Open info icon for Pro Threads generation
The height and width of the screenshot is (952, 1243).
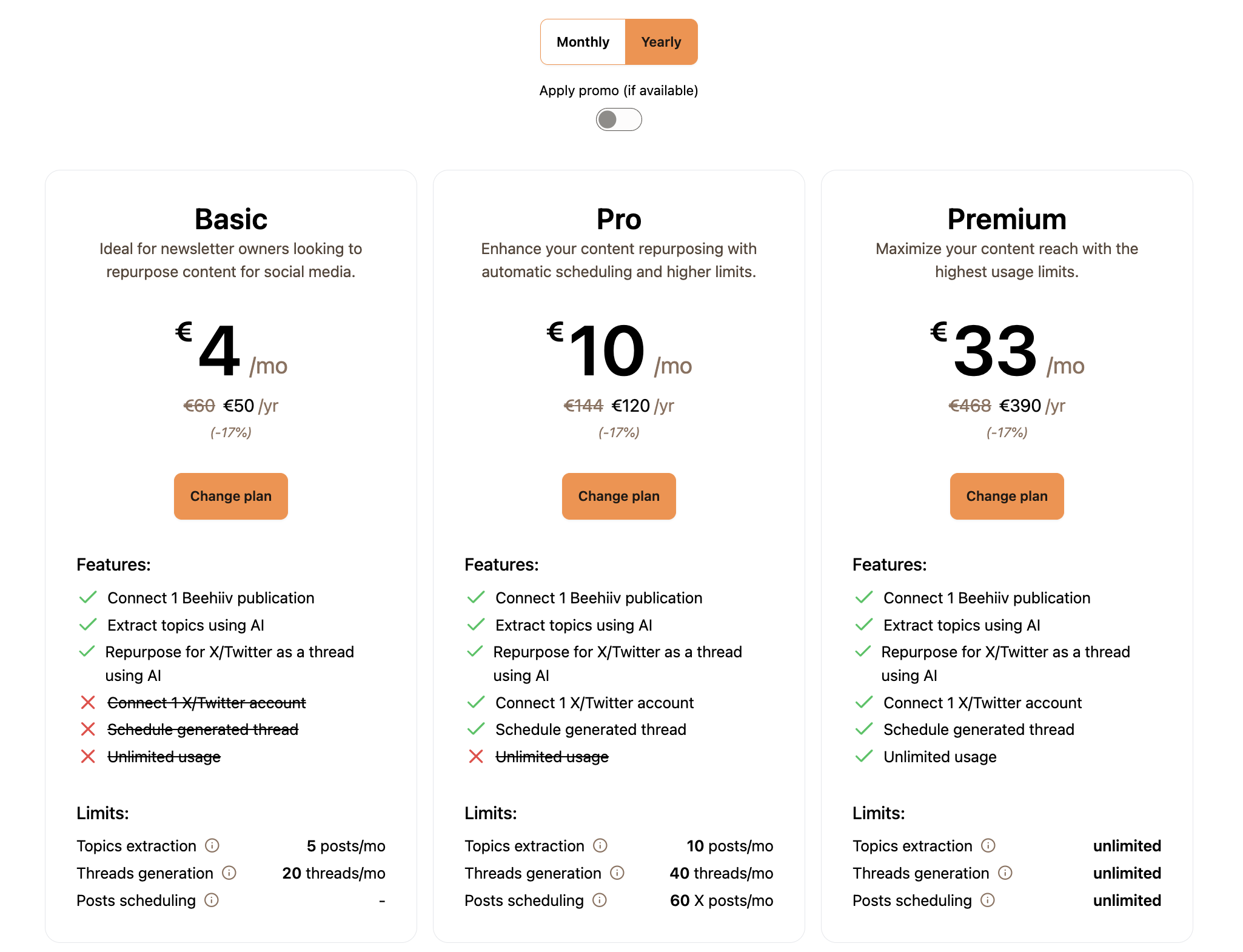(x=617, y=873)
